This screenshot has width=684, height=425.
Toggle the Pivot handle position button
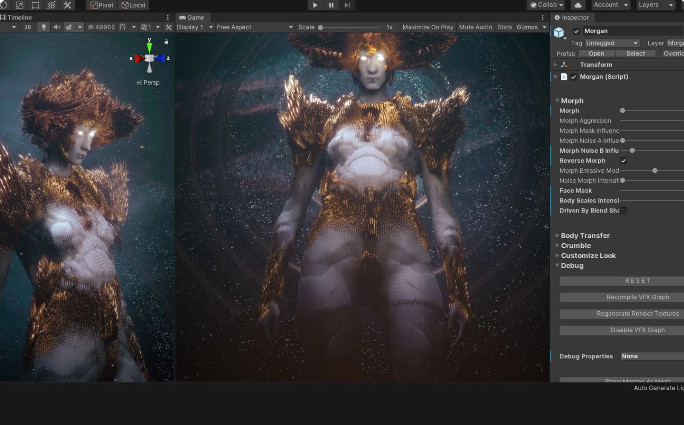click(103, 5)
